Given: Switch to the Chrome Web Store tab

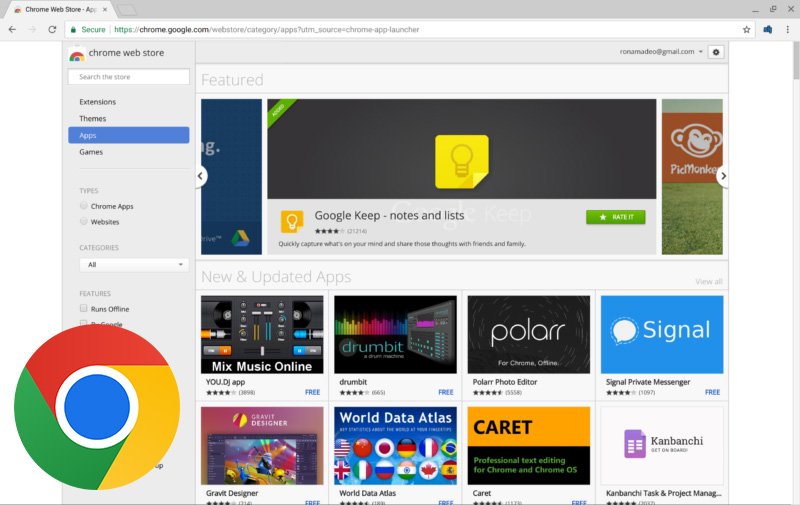Looking at the screenshot, I should coord(60,9).
